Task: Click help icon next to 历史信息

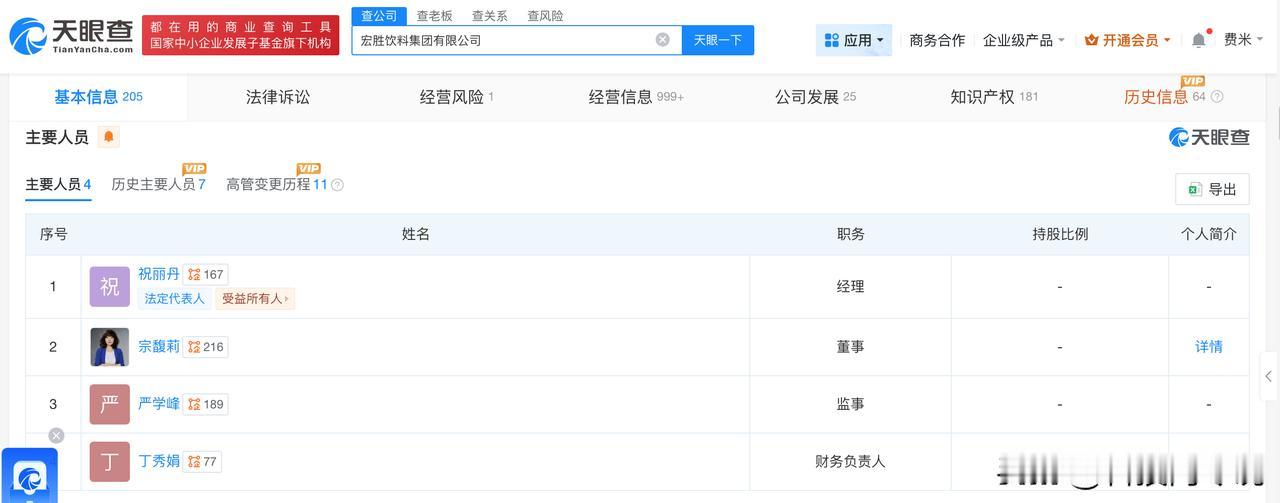Action: [1217, 97]
